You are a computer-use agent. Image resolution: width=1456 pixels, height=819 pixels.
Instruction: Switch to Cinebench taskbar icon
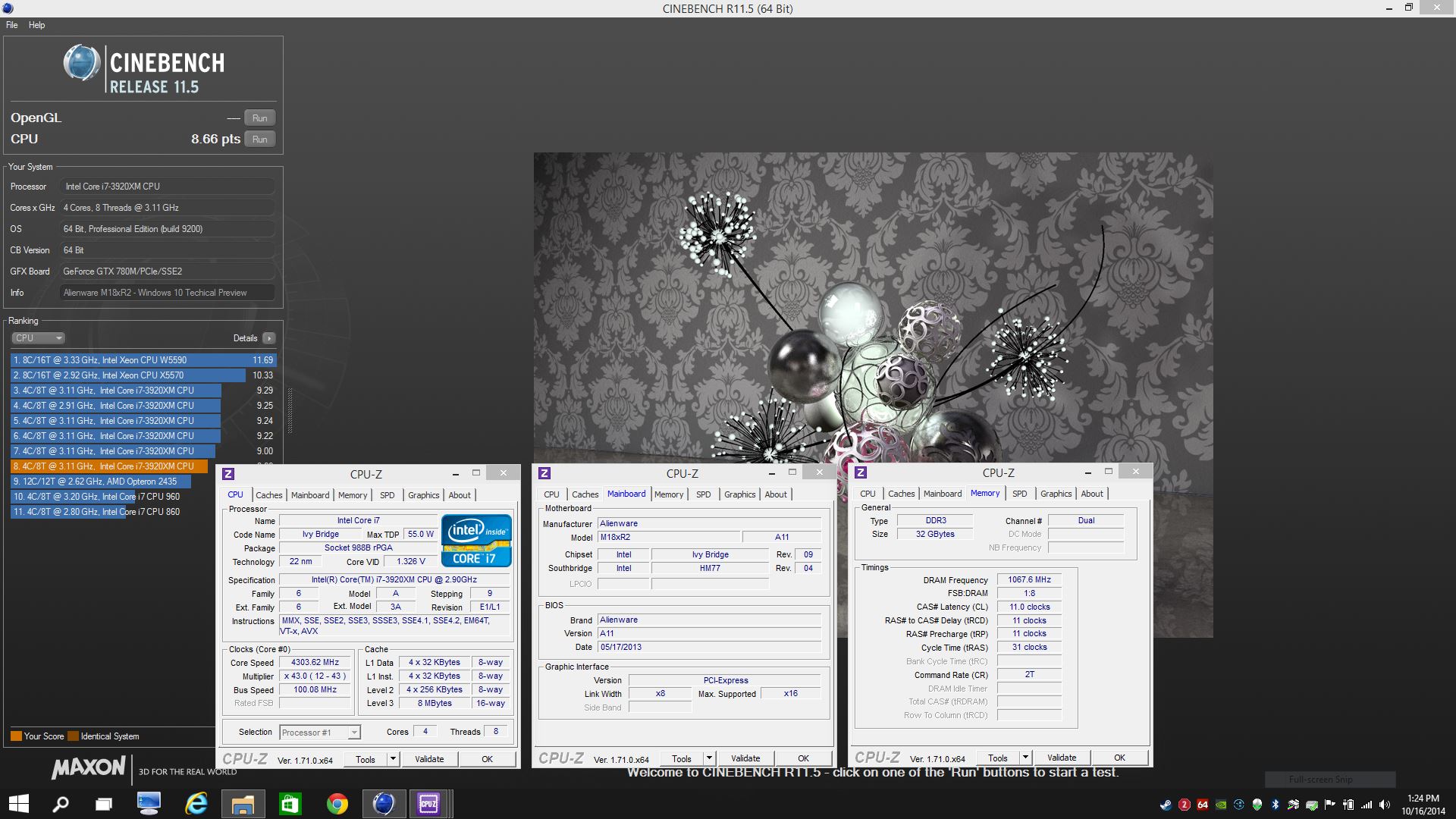(x=384, y=804)
